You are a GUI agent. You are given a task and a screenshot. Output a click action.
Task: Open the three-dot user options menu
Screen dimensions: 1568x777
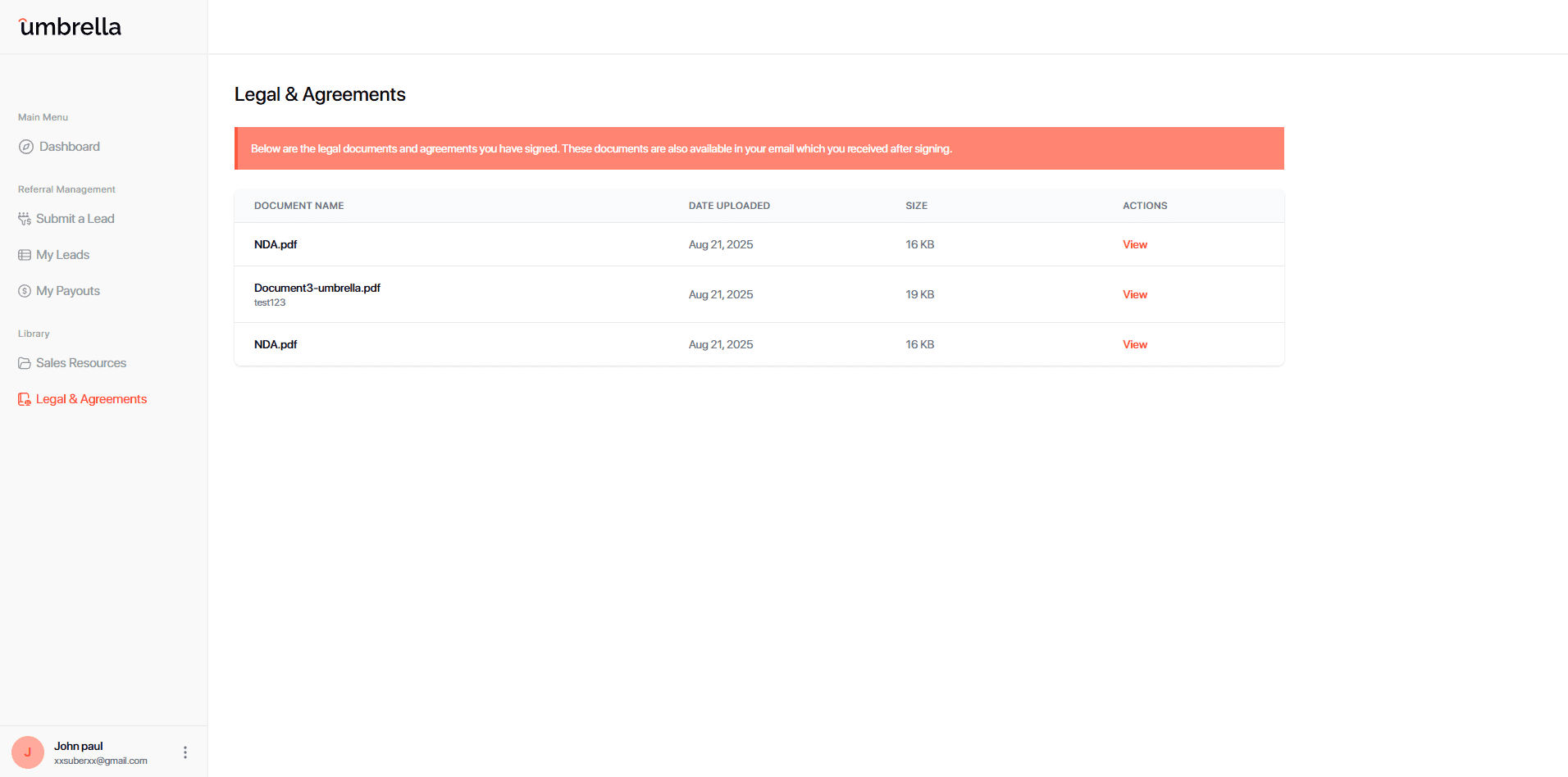point(185,752)
